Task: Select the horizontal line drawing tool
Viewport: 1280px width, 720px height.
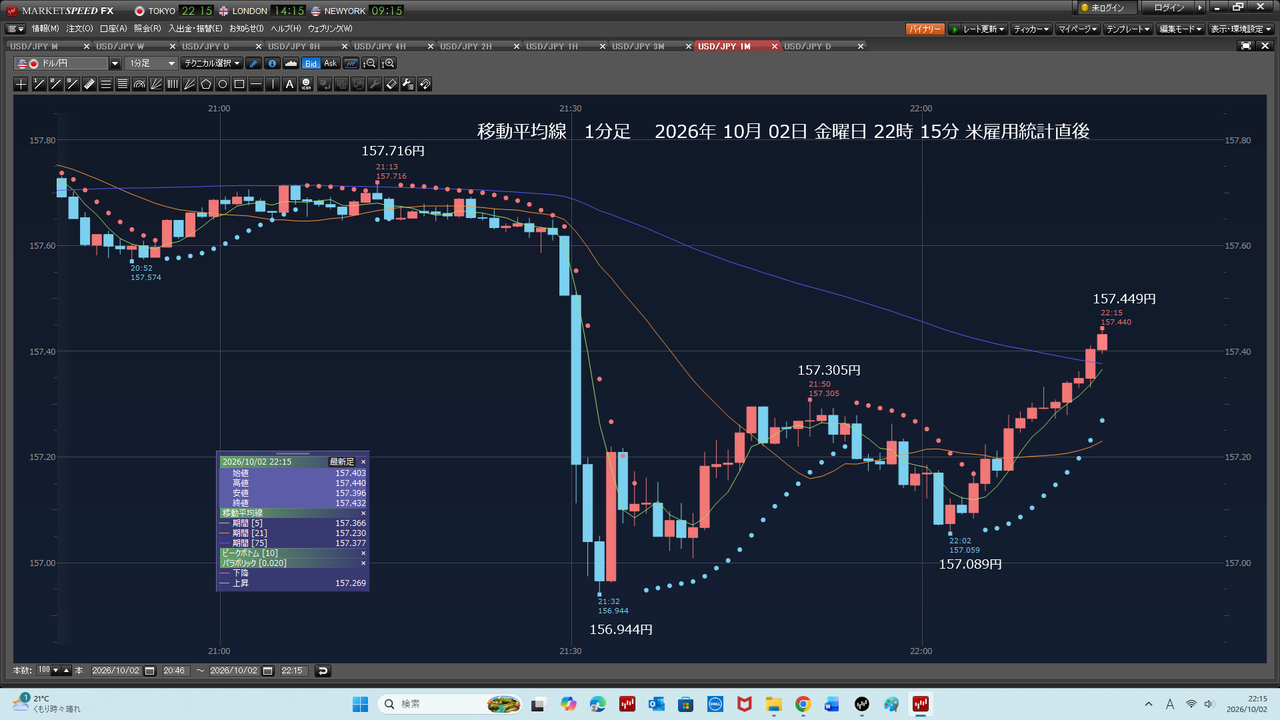Action: click(257, 84)
